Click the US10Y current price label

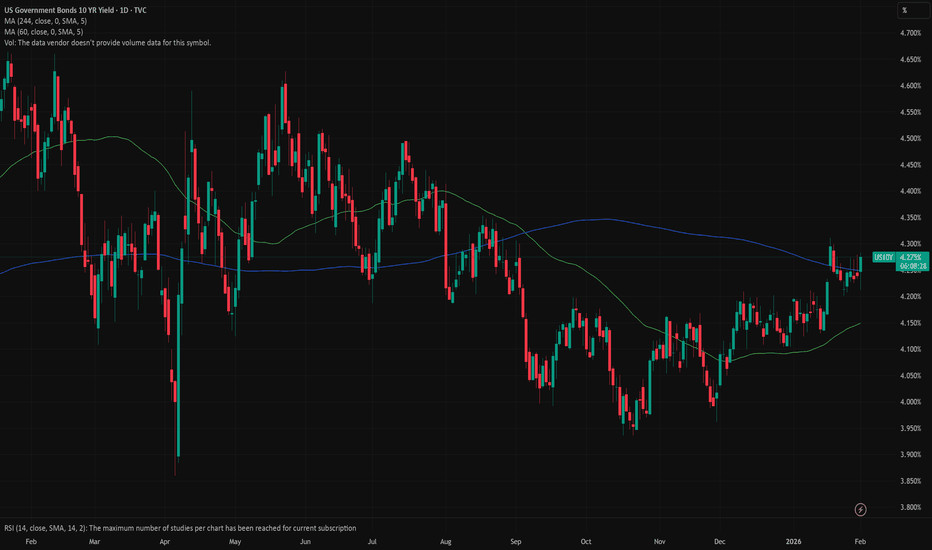(x=883, y=257)
